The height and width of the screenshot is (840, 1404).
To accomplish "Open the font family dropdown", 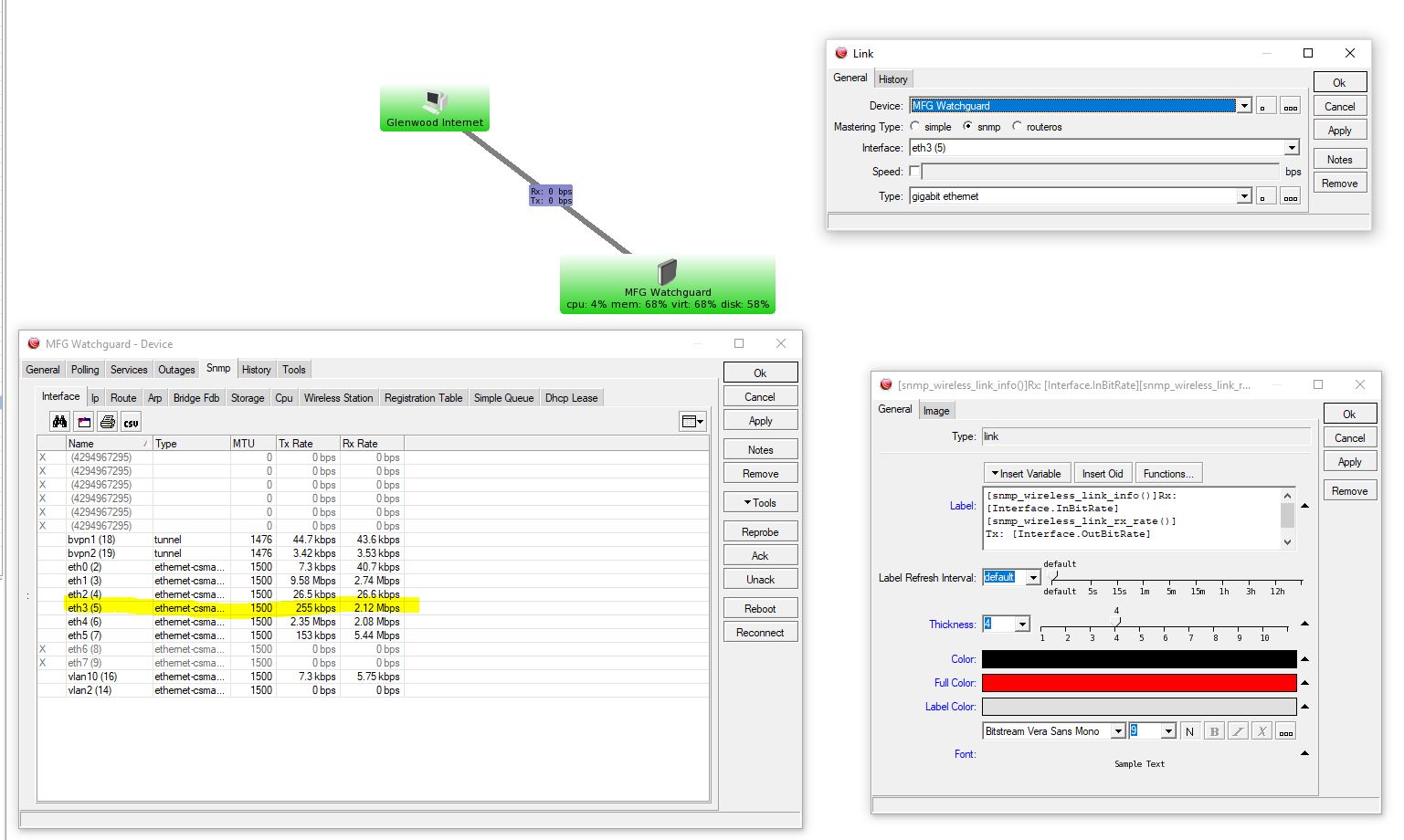I will [1118, 731].
